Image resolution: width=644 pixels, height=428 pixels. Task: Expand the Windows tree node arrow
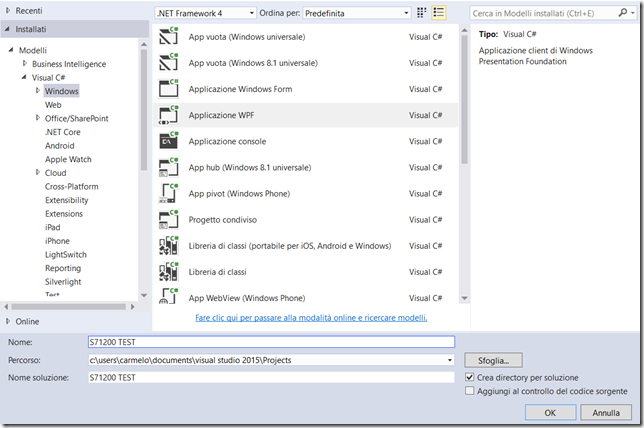[x=38, y=90]
